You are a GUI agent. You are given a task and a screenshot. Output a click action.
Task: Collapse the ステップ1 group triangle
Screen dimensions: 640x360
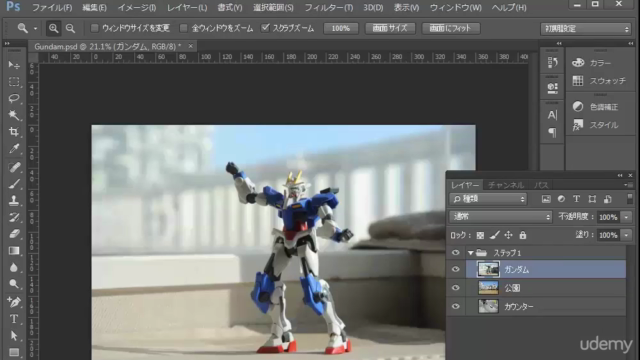[x=471, y=253]
